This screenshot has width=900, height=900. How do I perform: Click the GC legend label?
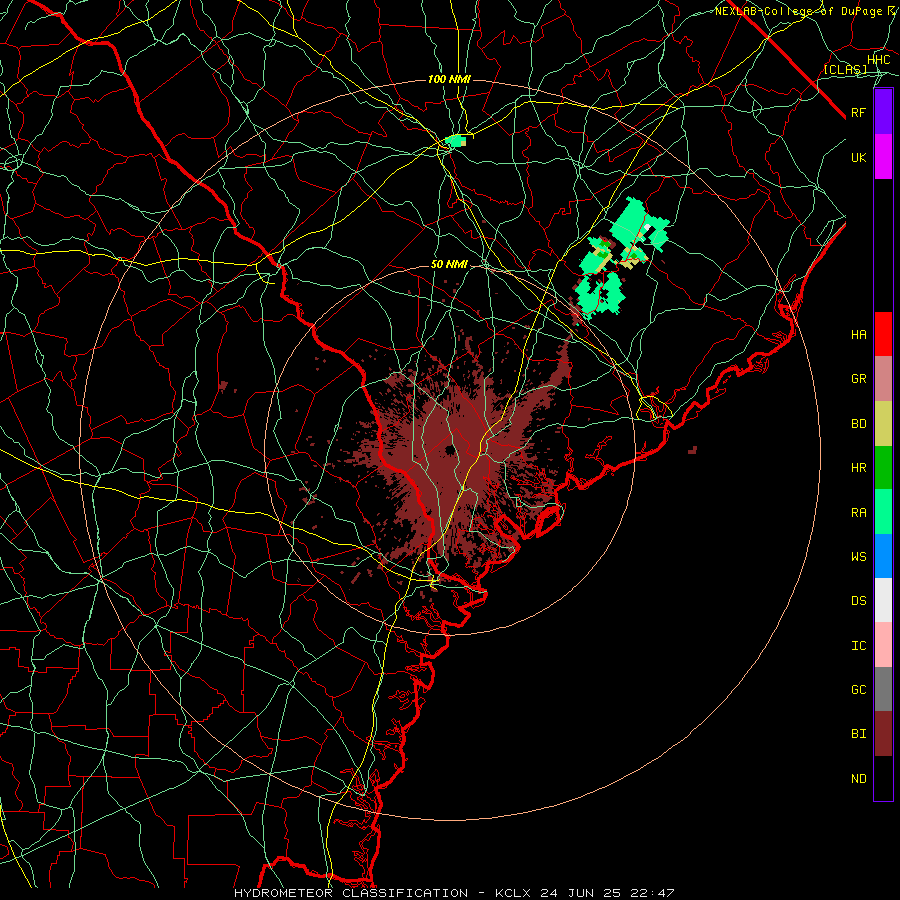click(859, 689)
